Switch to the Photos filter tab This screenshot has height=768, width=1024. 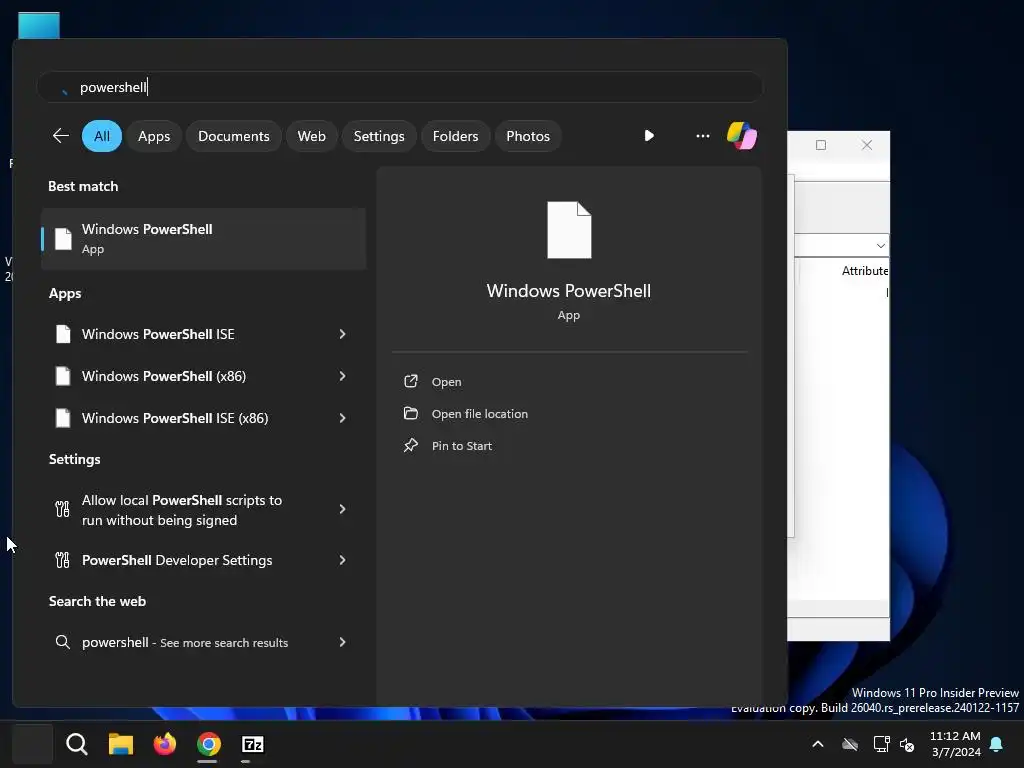pyautogui.click(x=528, y=136)
